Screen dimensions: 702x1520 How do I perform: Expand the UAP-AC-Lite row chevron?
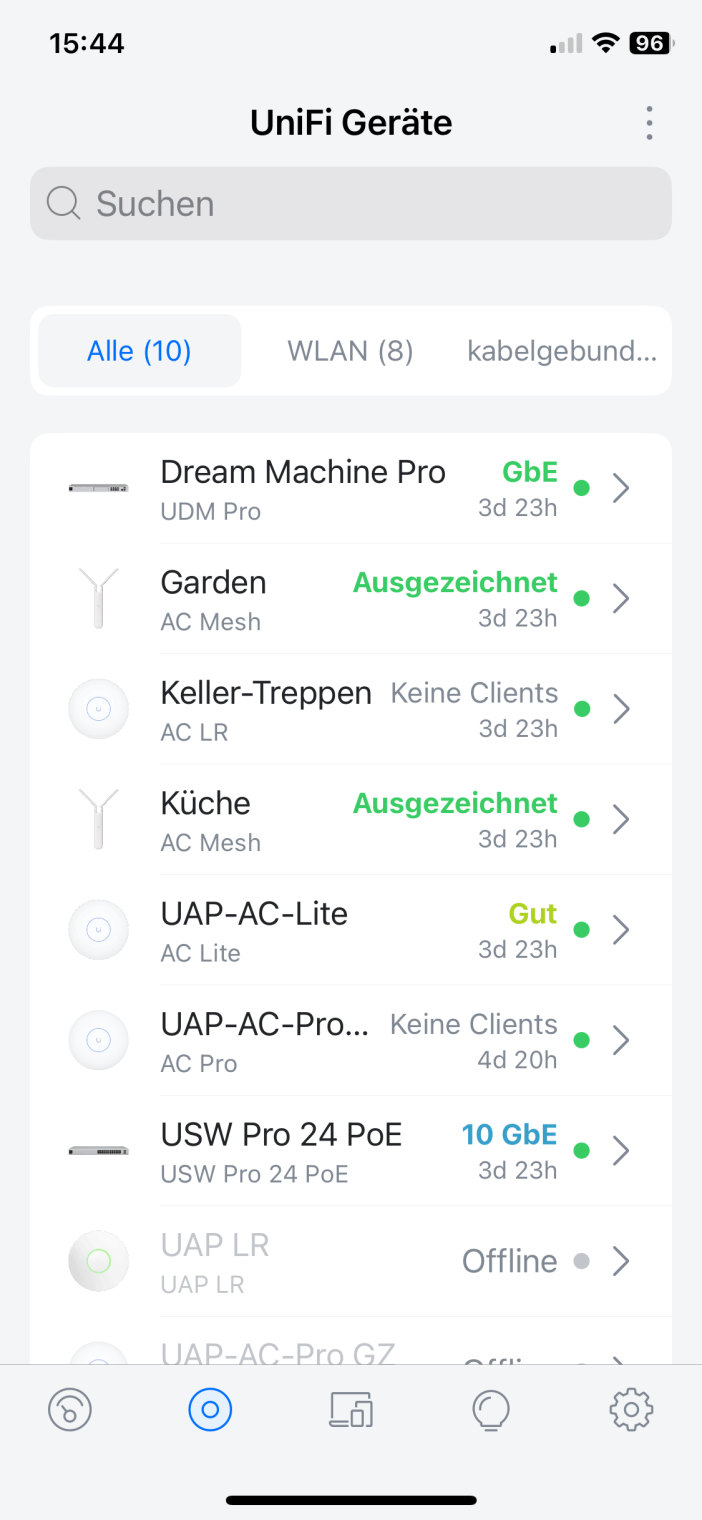pyautogui.click(x=621, y=930)
